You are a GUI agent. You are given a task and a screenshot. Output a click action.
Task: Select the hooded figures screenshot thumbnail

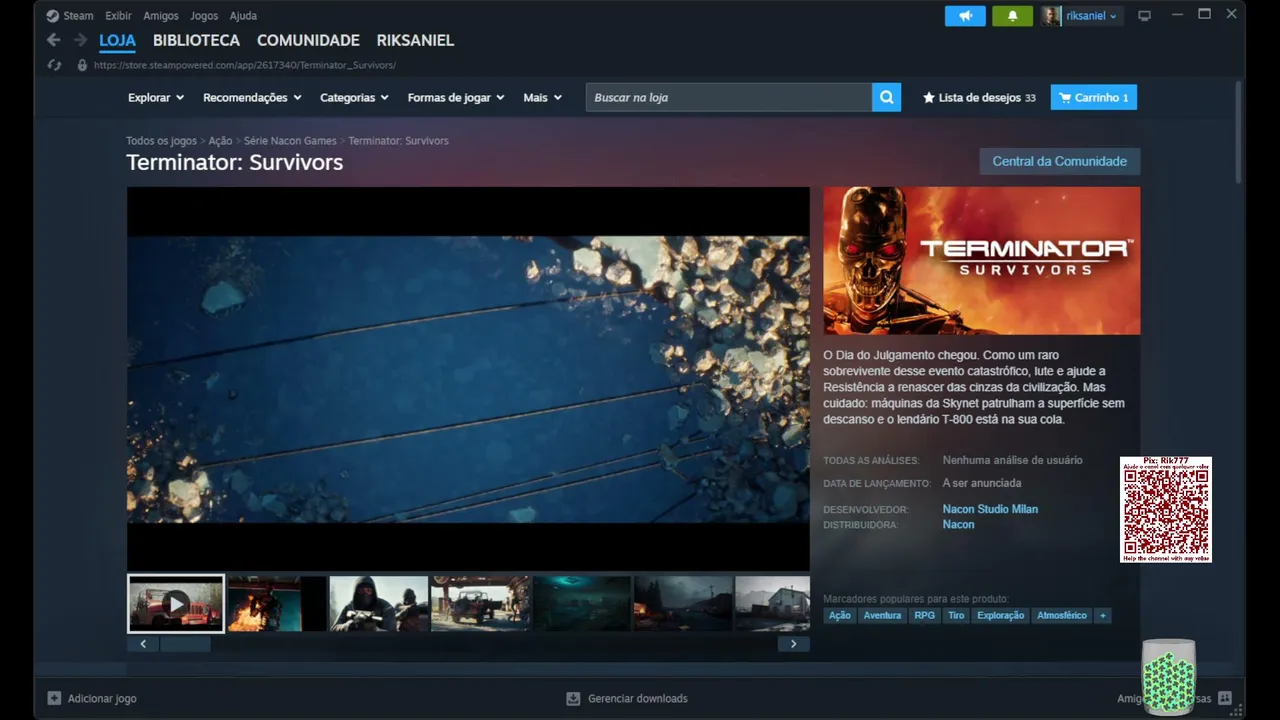[379, 604]
